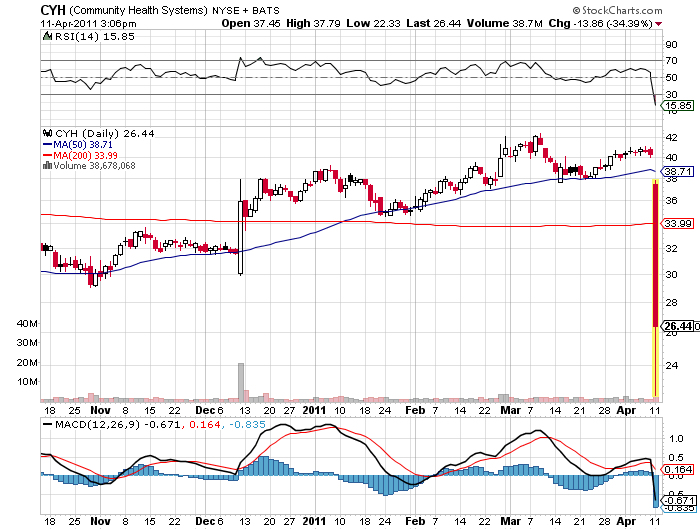The width and height of the screenshot is (700, 530).
Task: Click the green RSI indicator icon
Action: point(47,36)
